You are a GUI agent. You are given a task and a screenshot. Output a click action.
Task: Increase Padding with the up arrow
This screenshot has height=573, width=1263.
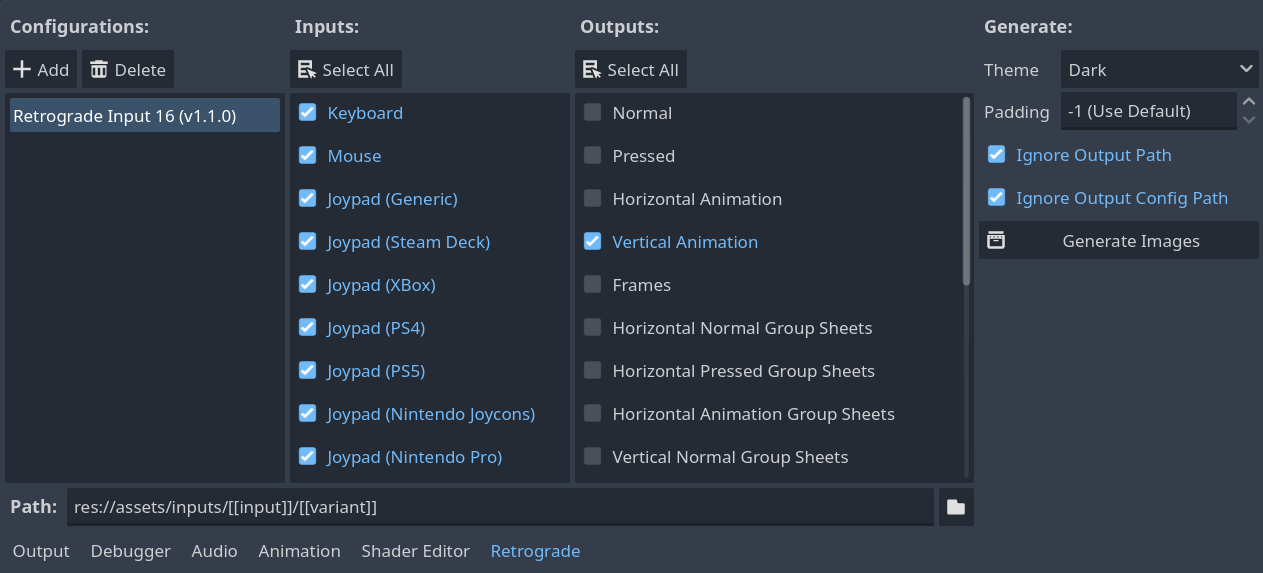click(x=1247, y=102)
